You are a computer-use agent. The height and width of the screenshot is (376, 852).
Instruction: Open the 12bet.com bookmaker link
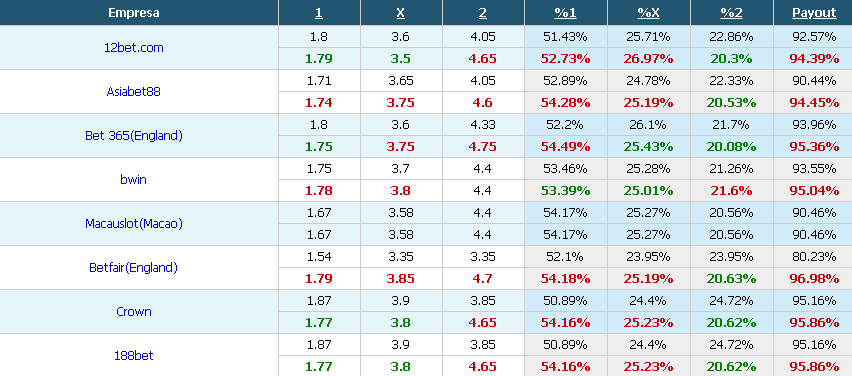tap(134, 48)
